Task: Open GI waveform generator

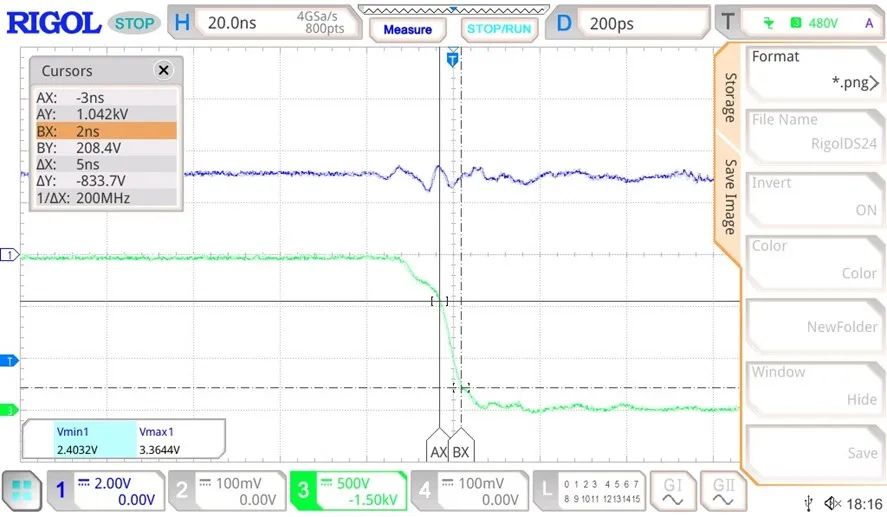Action: (673, 491)
